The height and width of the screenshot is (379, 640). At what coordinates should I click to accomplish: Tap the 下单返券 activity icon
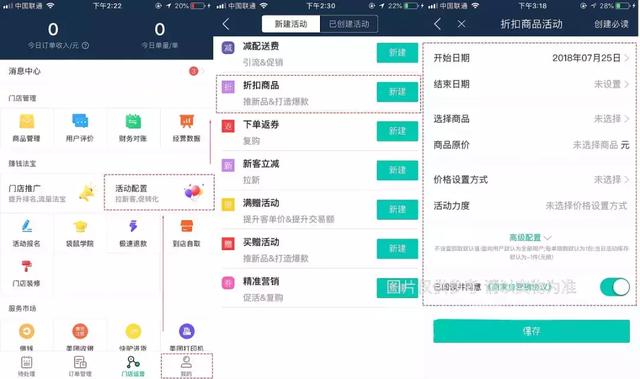(x=228, y=126)
